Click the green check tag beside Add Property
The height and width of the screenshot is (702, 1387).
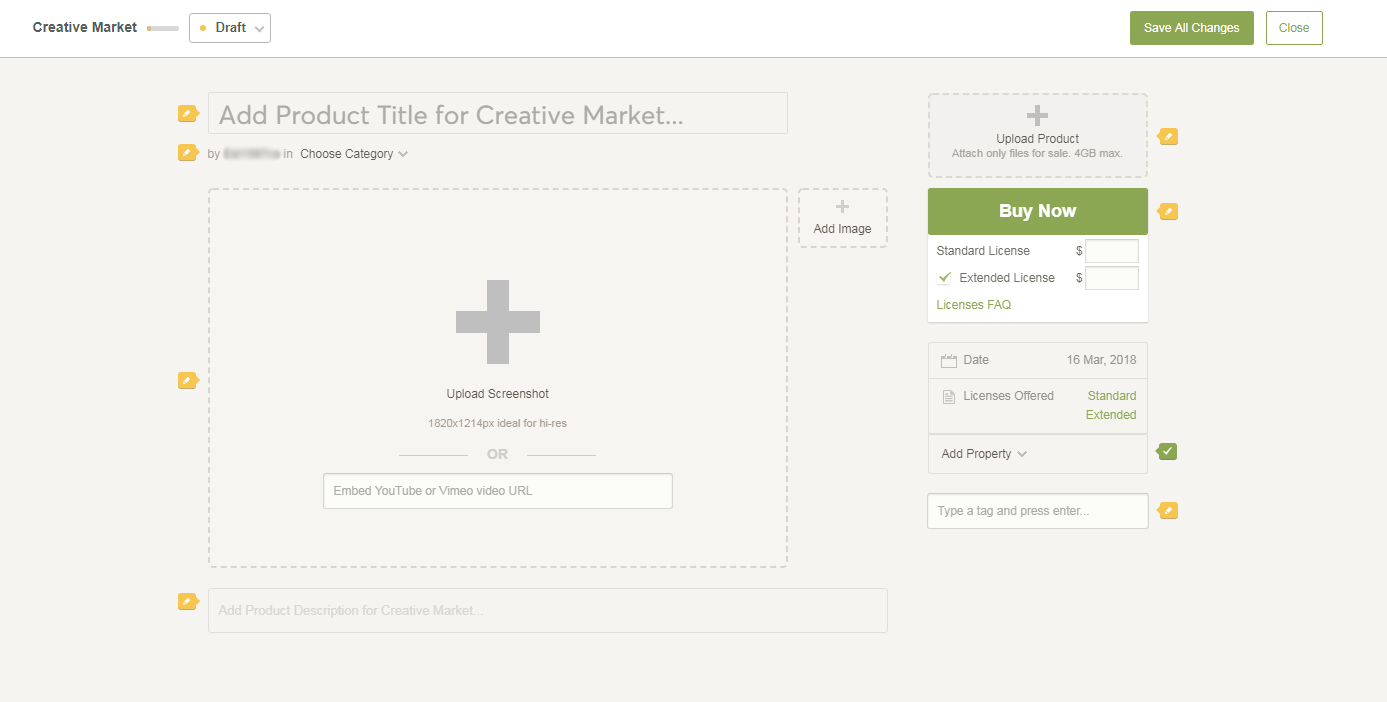(1168, 451)
